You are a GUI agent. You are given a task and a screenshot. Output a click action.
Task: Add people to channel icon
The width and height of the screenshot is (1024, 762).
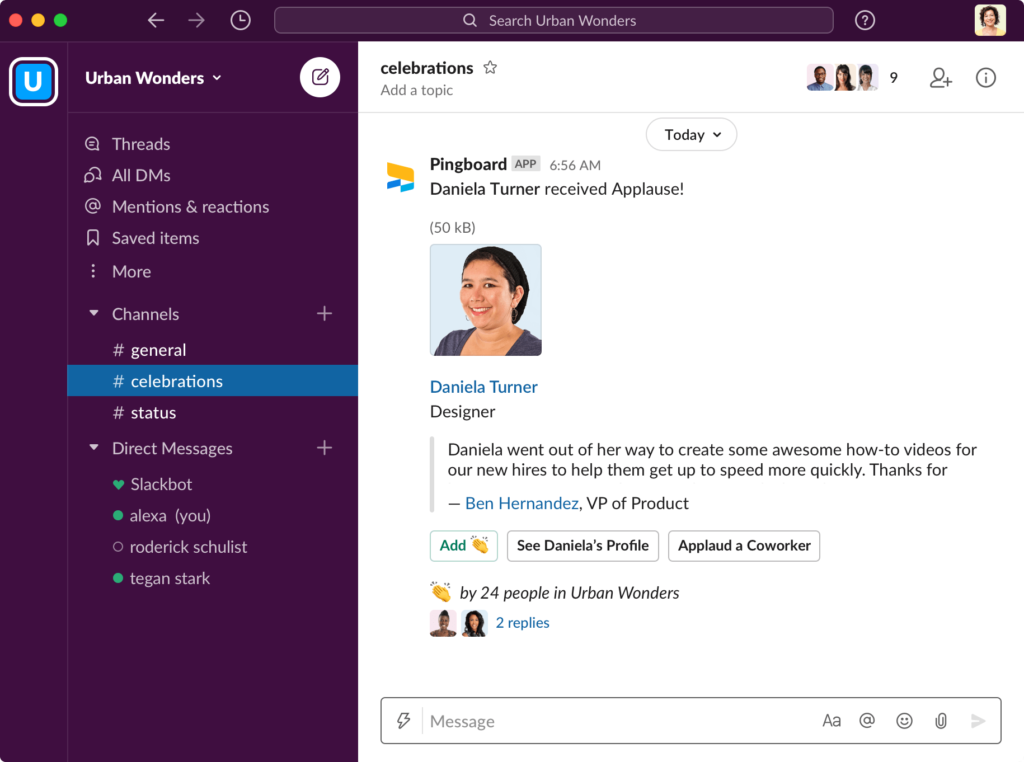pyautogui.click(x=940, y=78)
